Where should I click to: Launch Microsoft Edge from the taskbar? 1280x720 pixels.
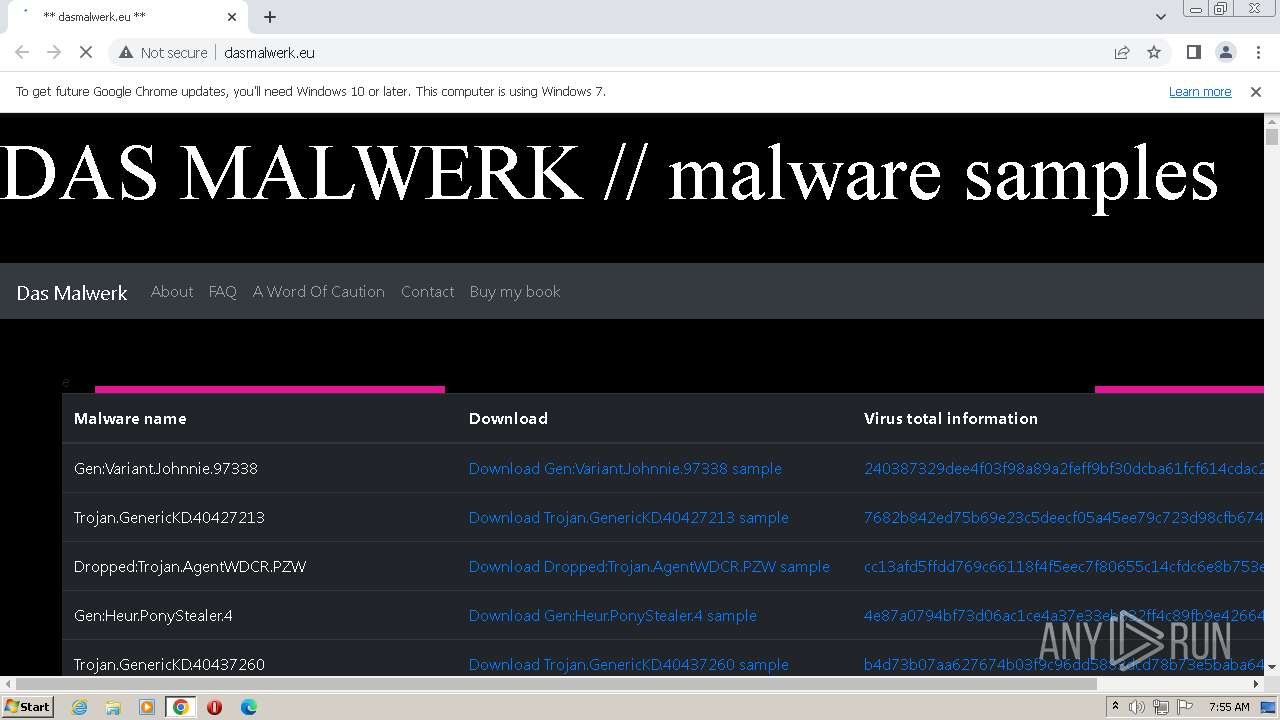pos(248,707)
